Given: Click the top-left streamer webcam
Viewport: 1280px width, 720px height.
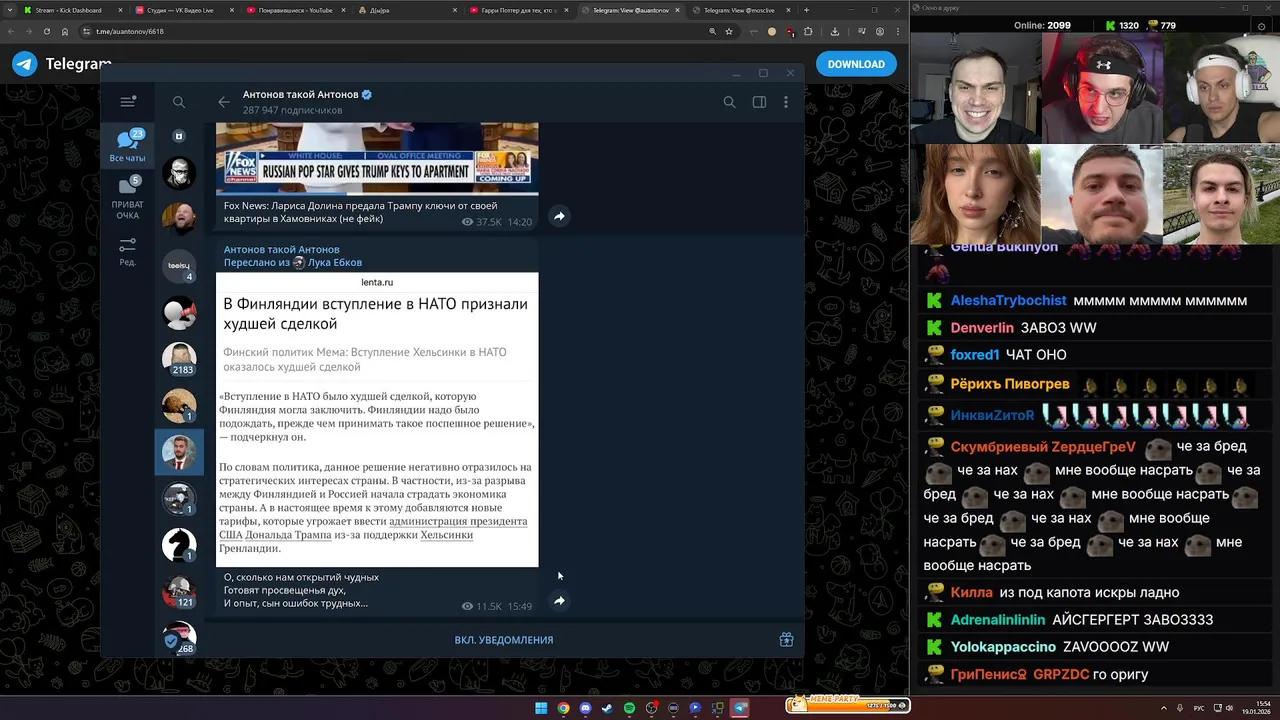Looking at the screenshot, I should click(975, 89).
